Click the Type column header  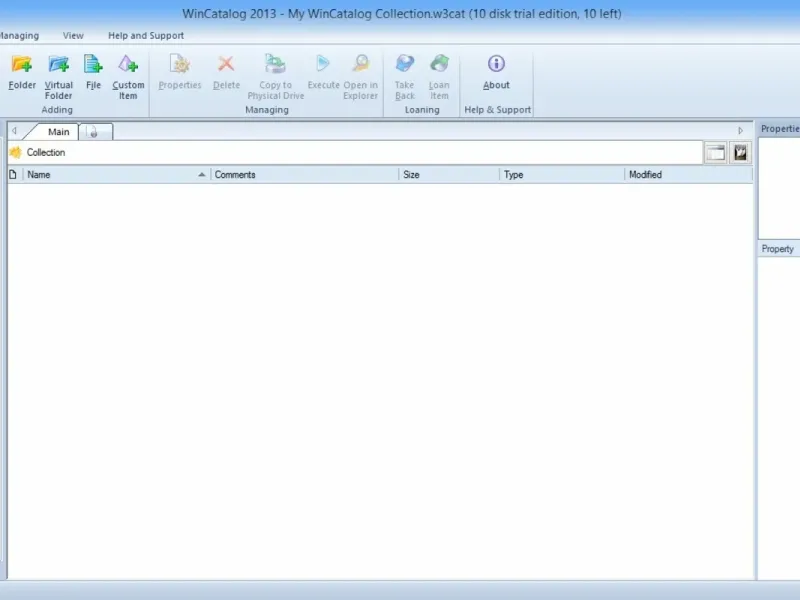coord(562,174)
